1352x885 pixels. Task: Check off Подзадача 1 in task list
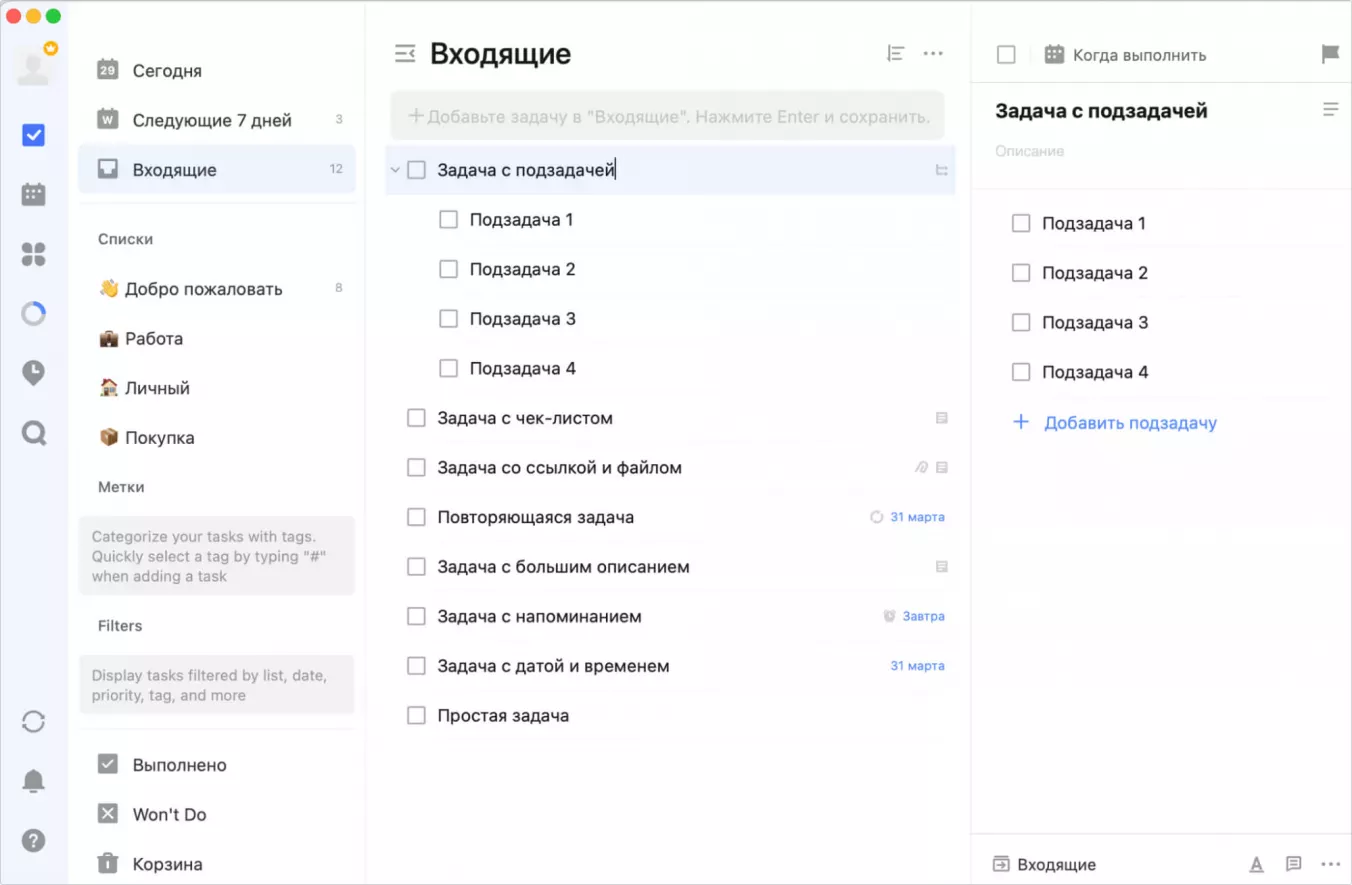coord(449,219)
